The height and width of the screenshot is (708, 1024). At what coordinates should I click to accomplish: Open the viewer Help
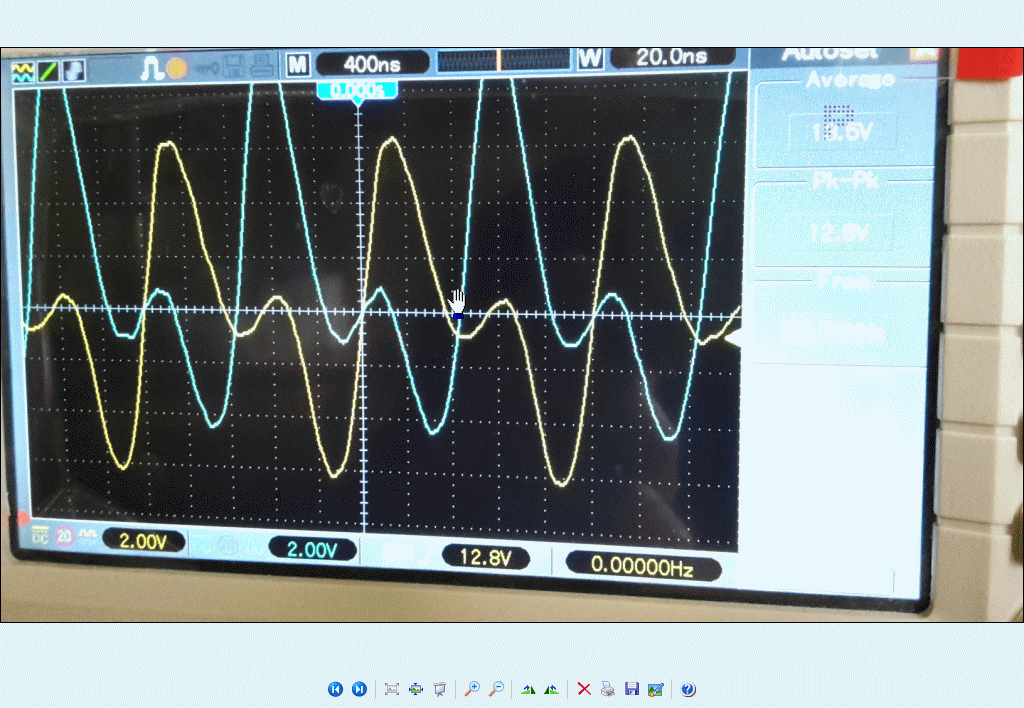tap(688, 689)
